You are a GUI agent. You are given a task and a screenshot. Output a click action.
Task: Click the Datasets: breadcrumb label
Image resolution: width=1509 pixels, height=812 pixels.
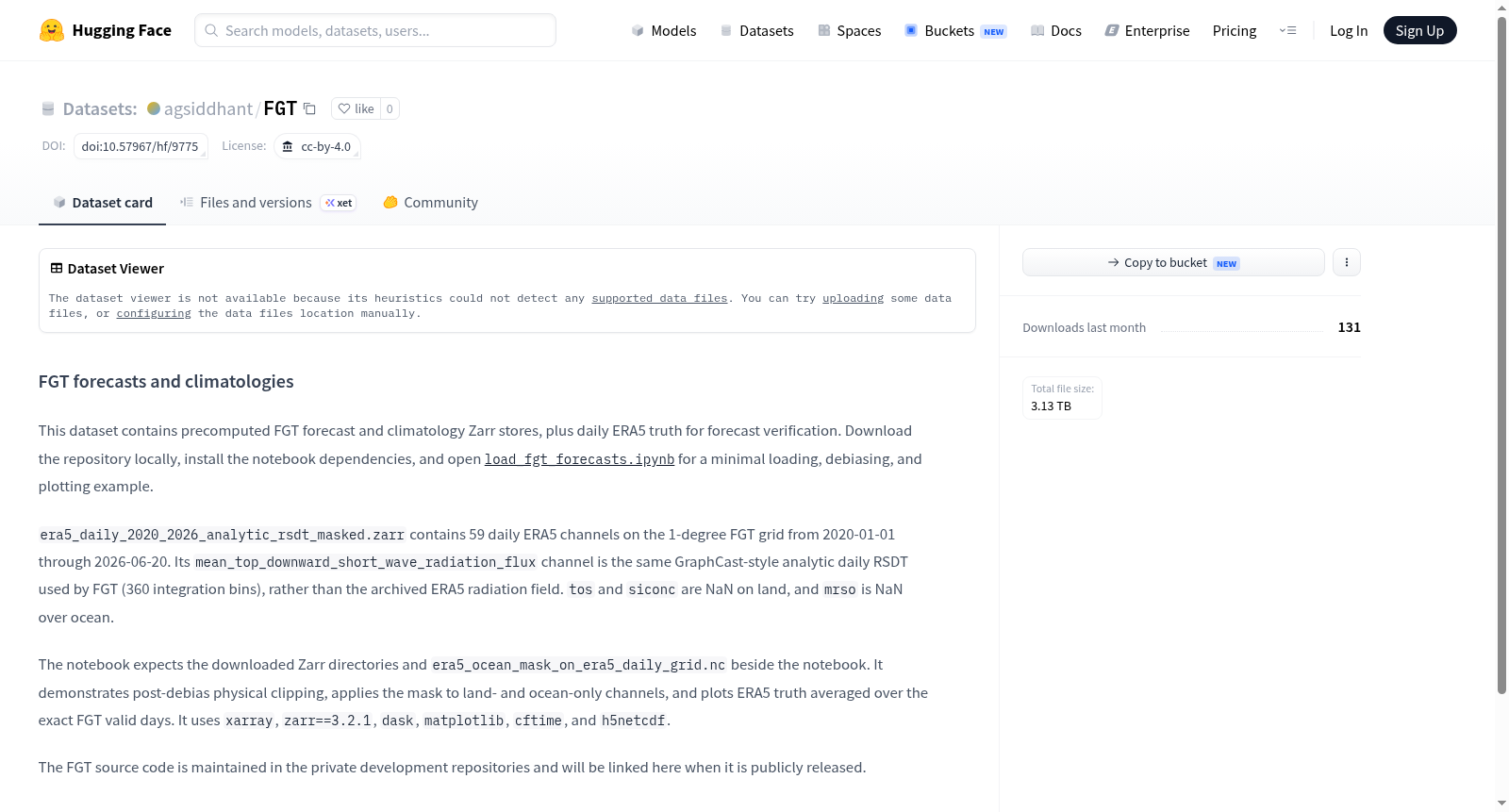click(x=100, y=108)
